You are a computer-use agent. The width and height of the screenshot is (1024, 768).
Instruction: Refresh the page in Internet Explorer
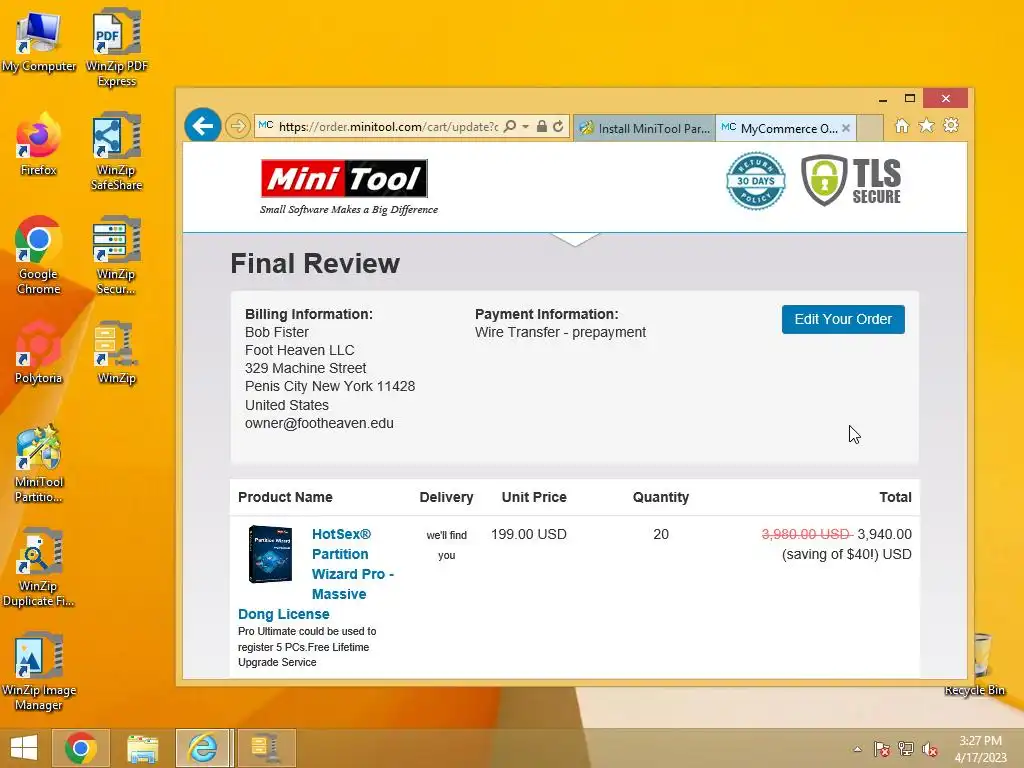558,126
